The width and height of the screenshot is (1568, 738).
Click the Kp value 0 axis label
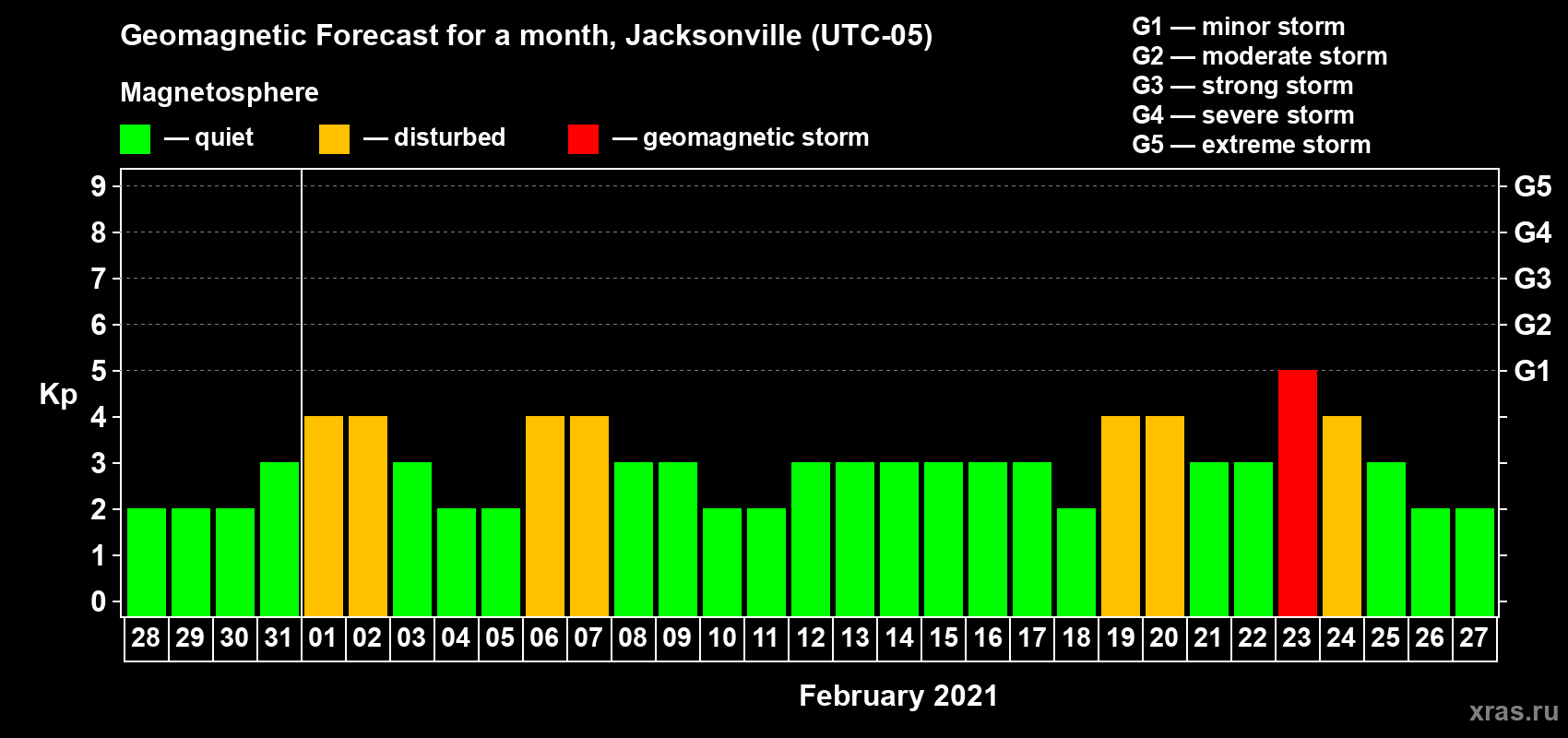click(x=99, y=601)
